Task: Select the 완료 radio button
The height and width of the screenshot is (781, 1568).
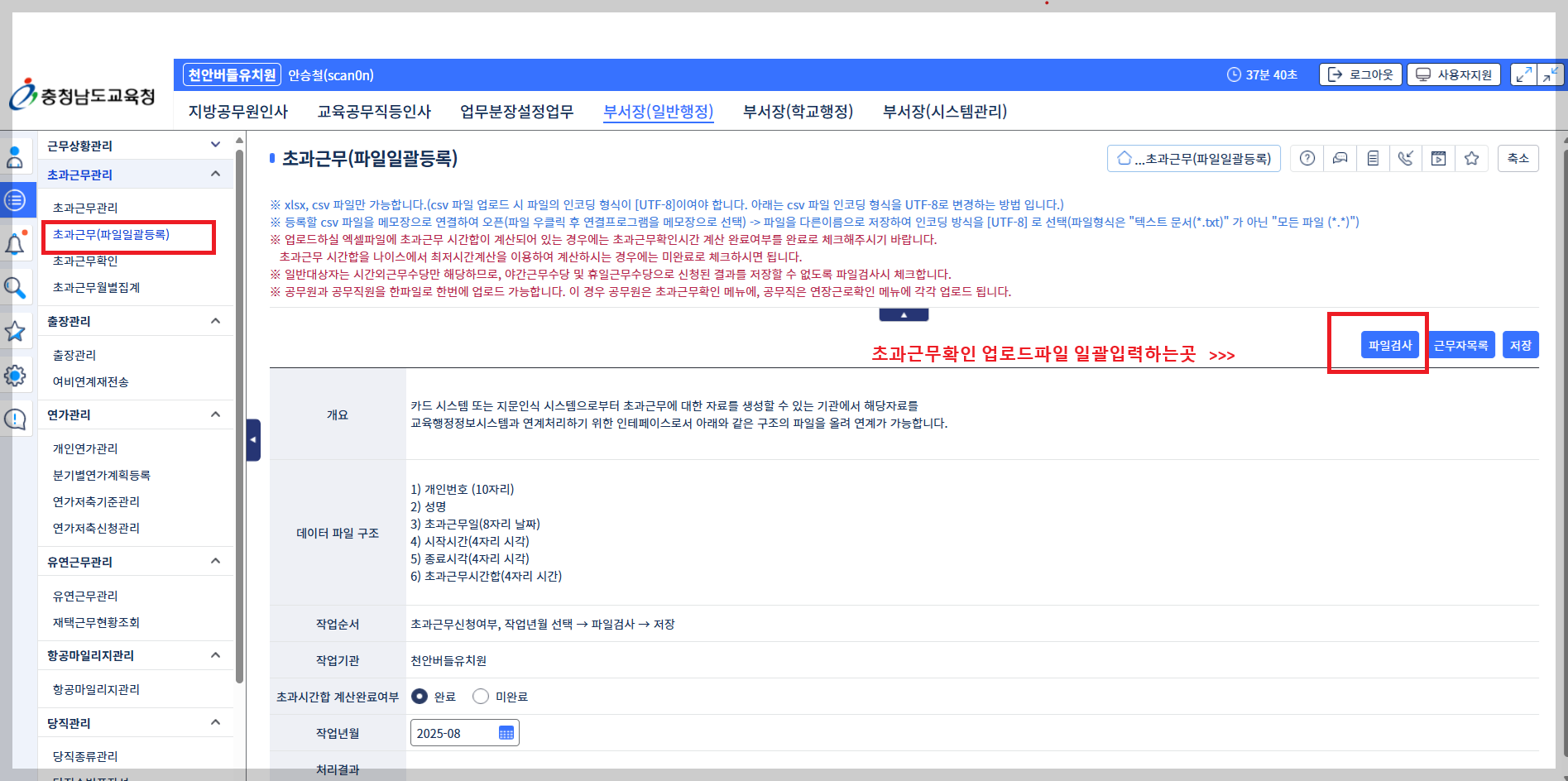Action: [420, 697]
